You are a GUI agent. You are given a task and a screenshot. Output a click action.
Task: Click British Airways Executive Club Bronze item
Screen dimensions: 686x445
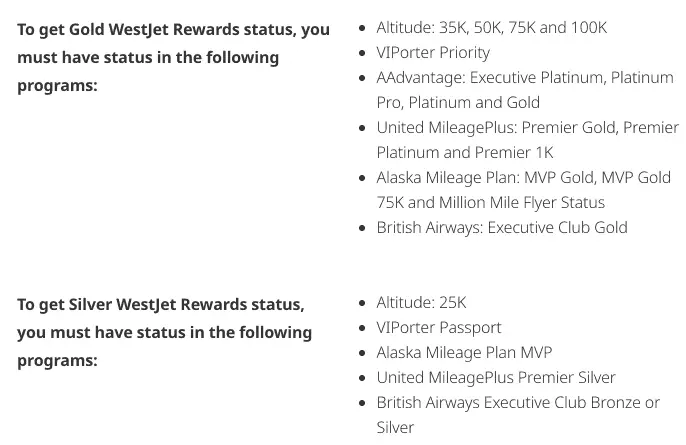click(517, 402)
